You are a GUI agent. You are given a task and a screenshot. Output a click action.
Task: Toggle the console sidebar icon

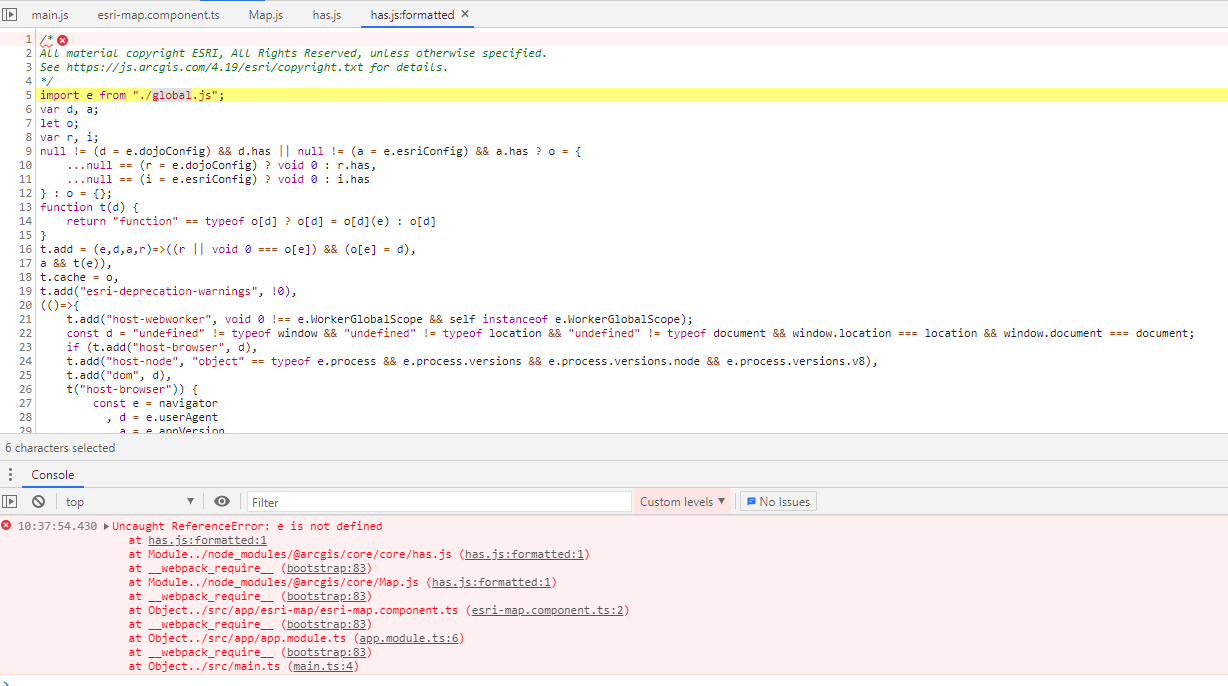point(10,501)
